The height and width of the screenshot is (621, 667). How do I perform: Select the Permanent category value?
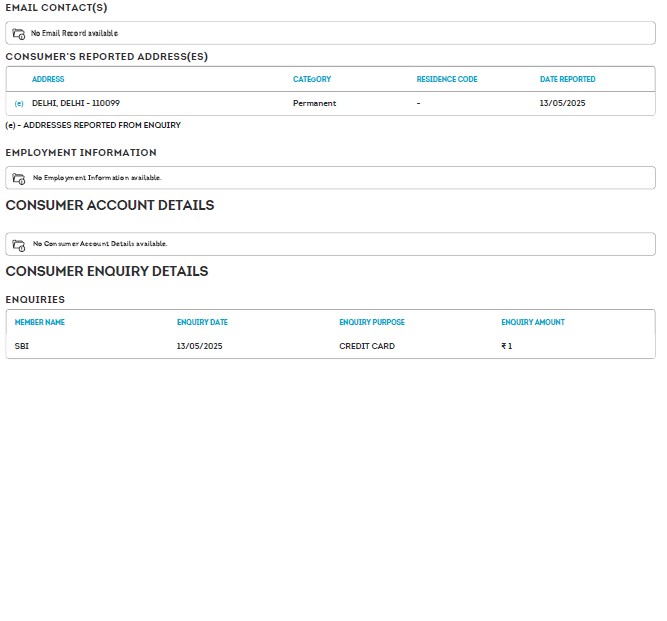click(x=314, y=103)
